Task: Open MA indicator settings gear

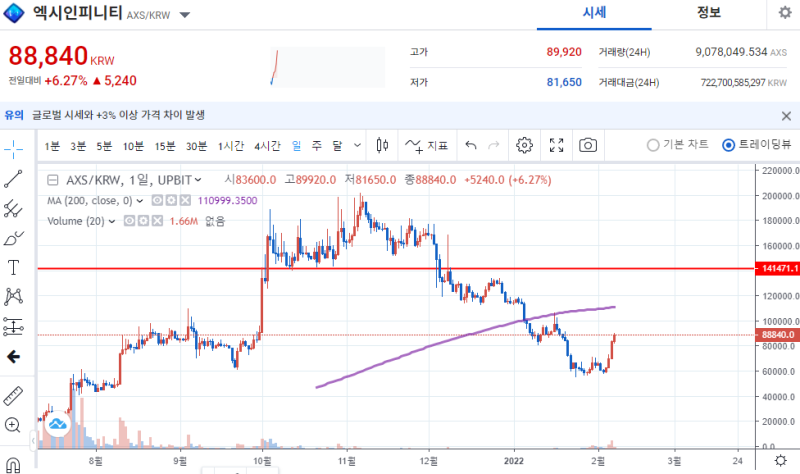Action: click(x=171, y=201)
